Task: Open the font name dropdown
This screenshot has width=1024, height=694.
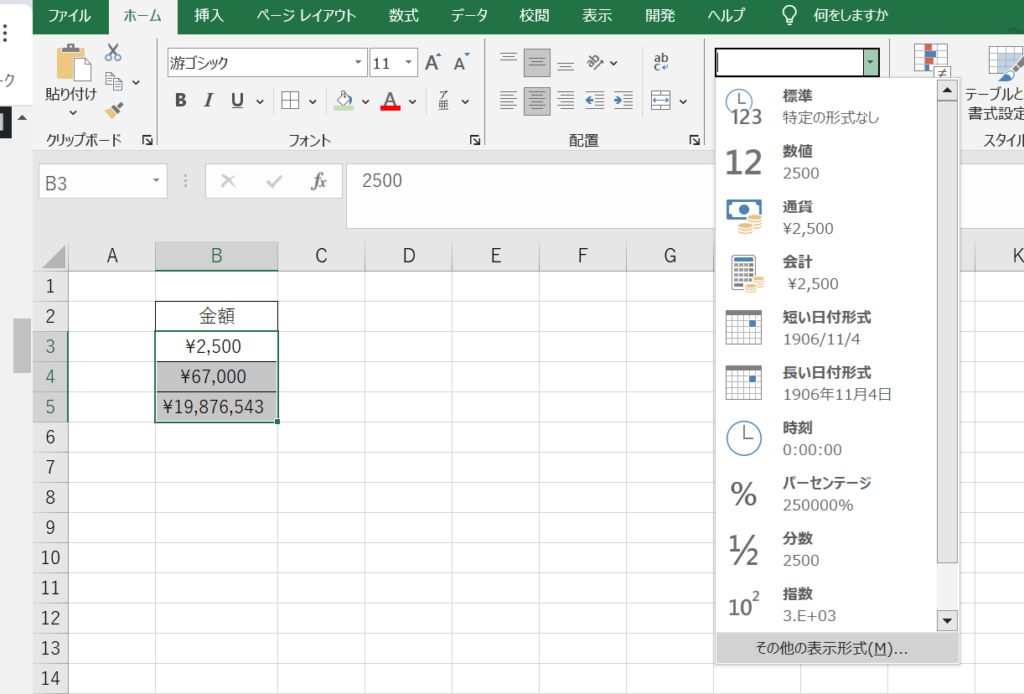Action: pos(358,63)
